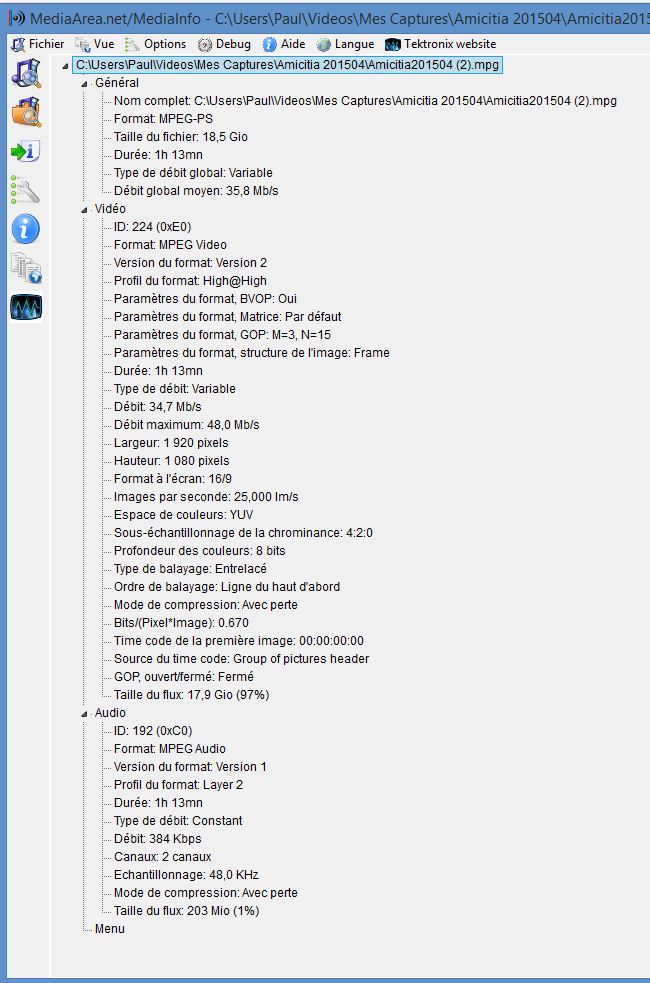Open the Debug menu

233,44
